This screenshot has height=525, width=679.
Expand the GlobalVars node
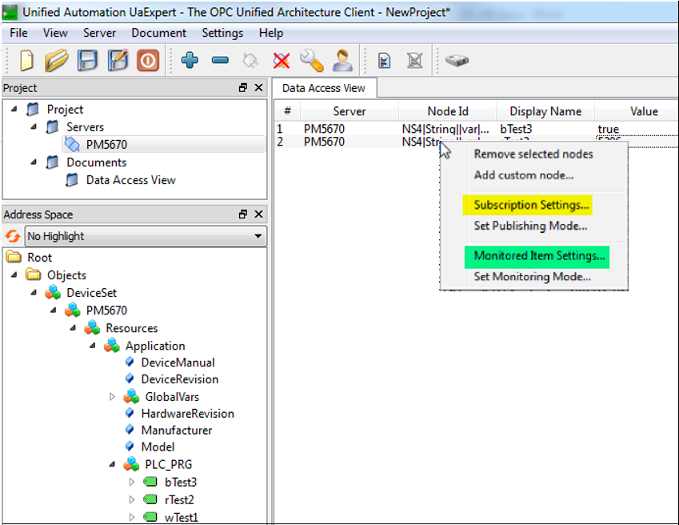[x=112, y=397]
